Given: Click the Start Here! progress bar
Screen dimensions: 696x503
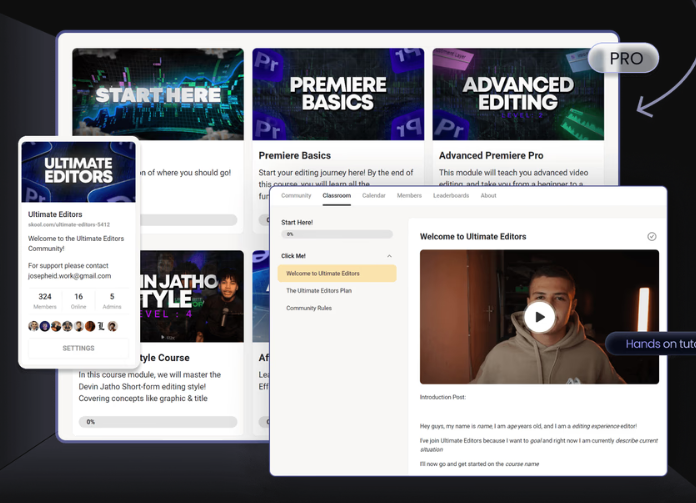Looking at the screenshot, I should point(337,234).
